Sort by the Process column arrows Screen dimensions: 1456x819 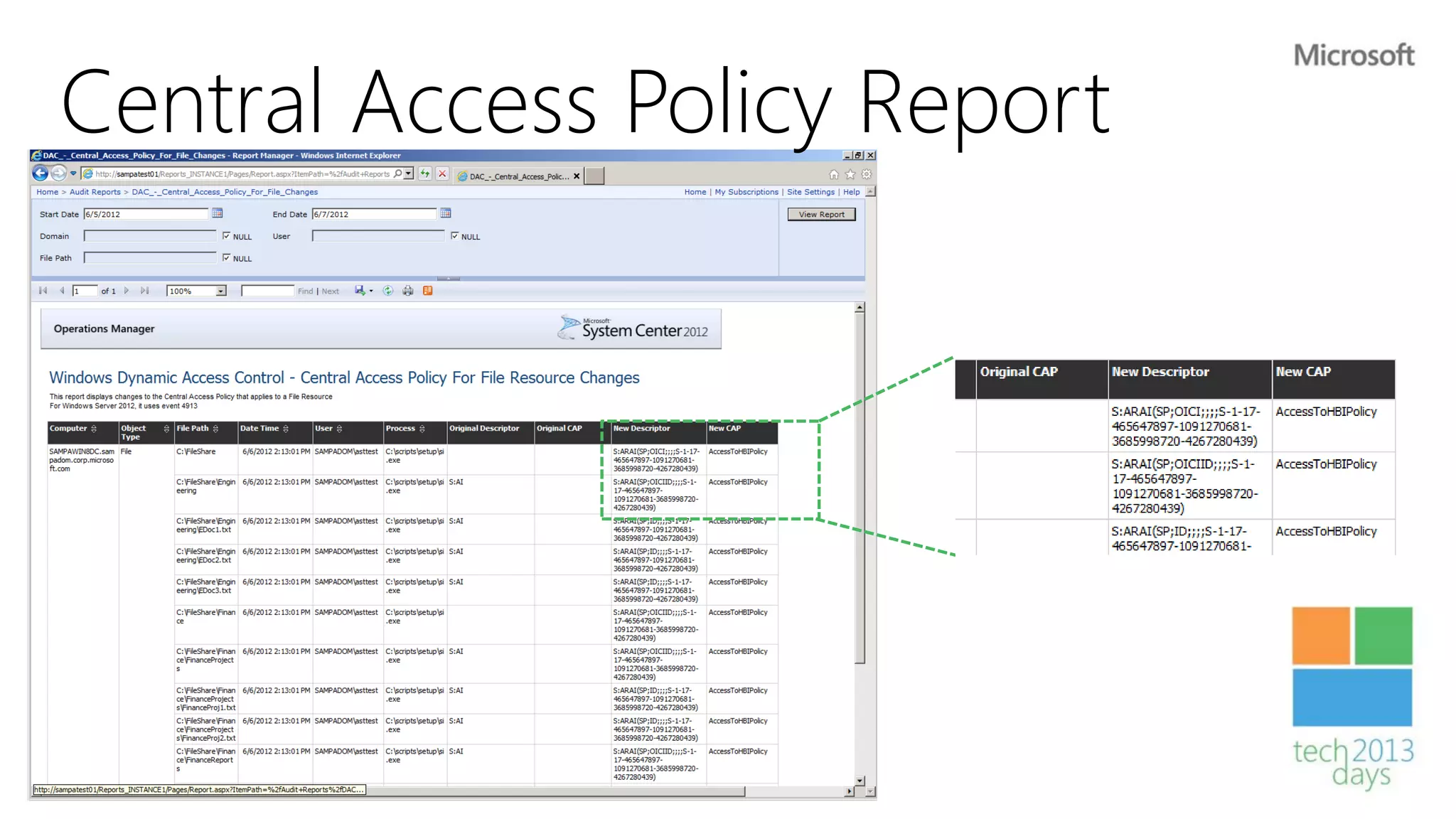[422, 429]
